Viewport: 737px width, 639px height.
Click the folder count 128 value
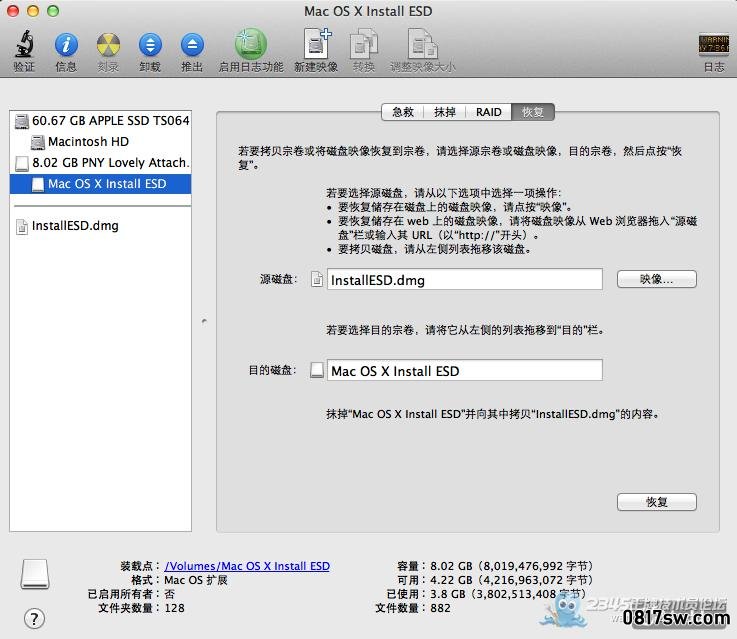click(x=174, y=608)
